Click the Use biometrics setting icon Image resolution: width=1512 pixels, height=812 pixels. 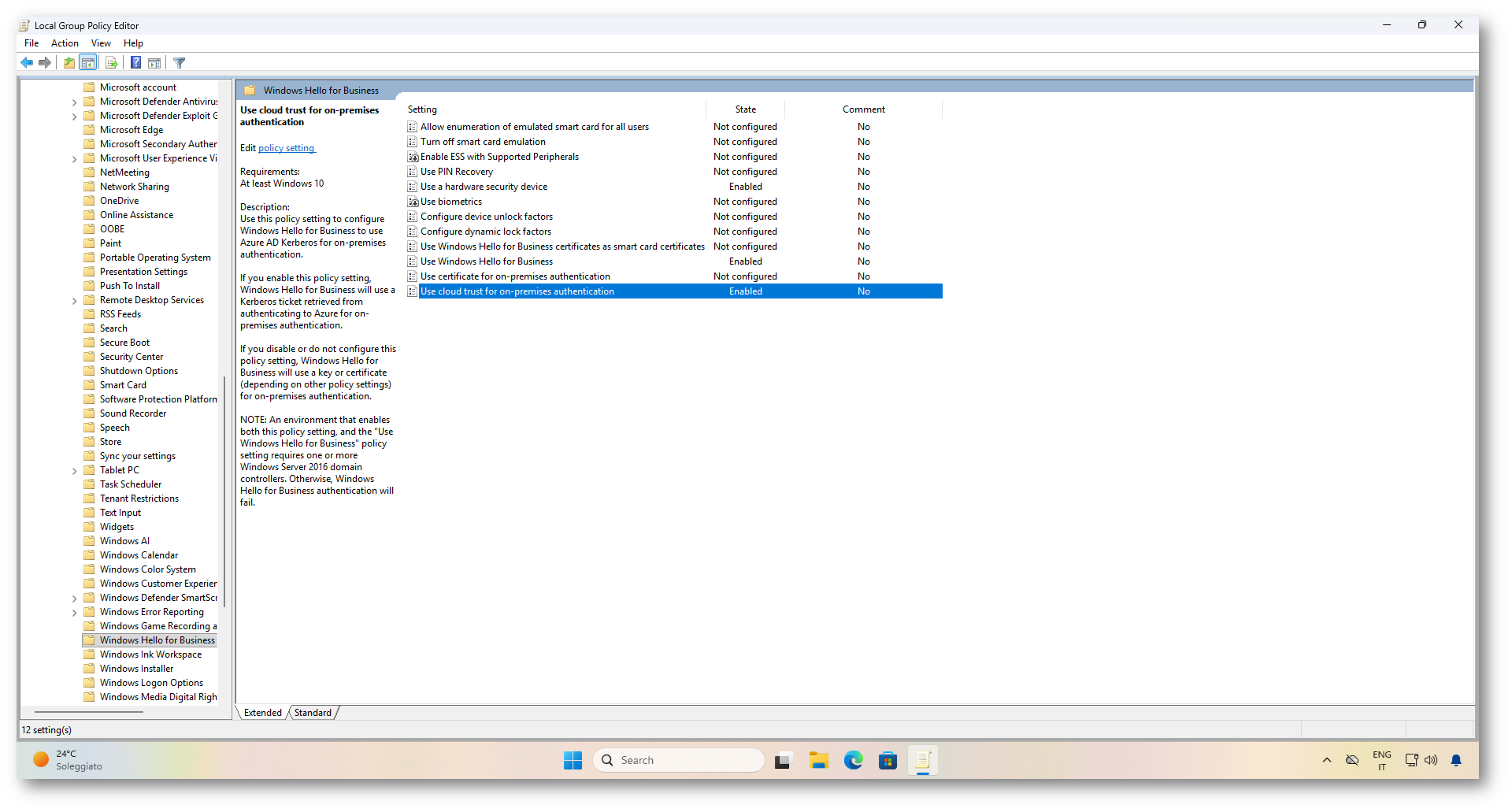pyautogui.click(x=413, y=202)
